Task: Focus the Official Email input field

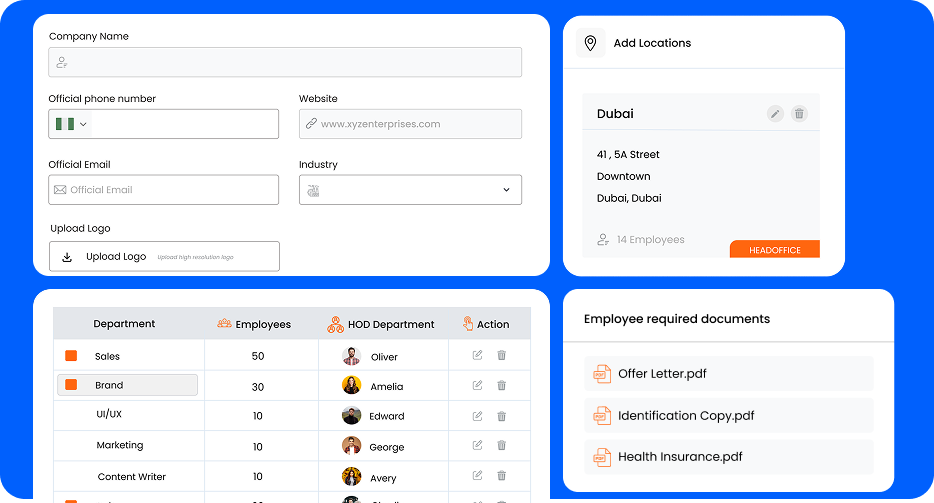Action: [x=164, y=190]
